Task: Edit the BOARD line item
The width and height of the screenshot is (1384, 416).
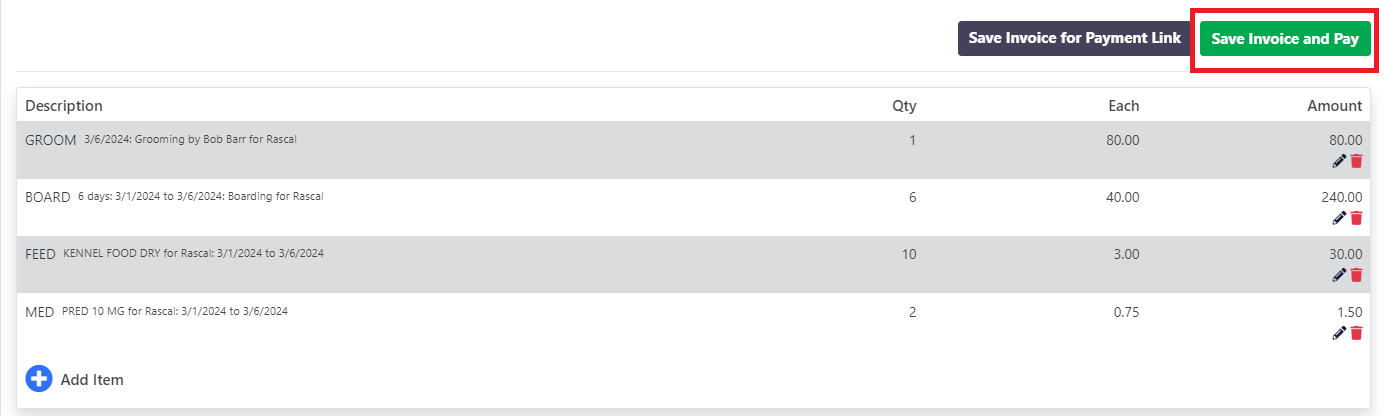Action: coord(1340,218)
